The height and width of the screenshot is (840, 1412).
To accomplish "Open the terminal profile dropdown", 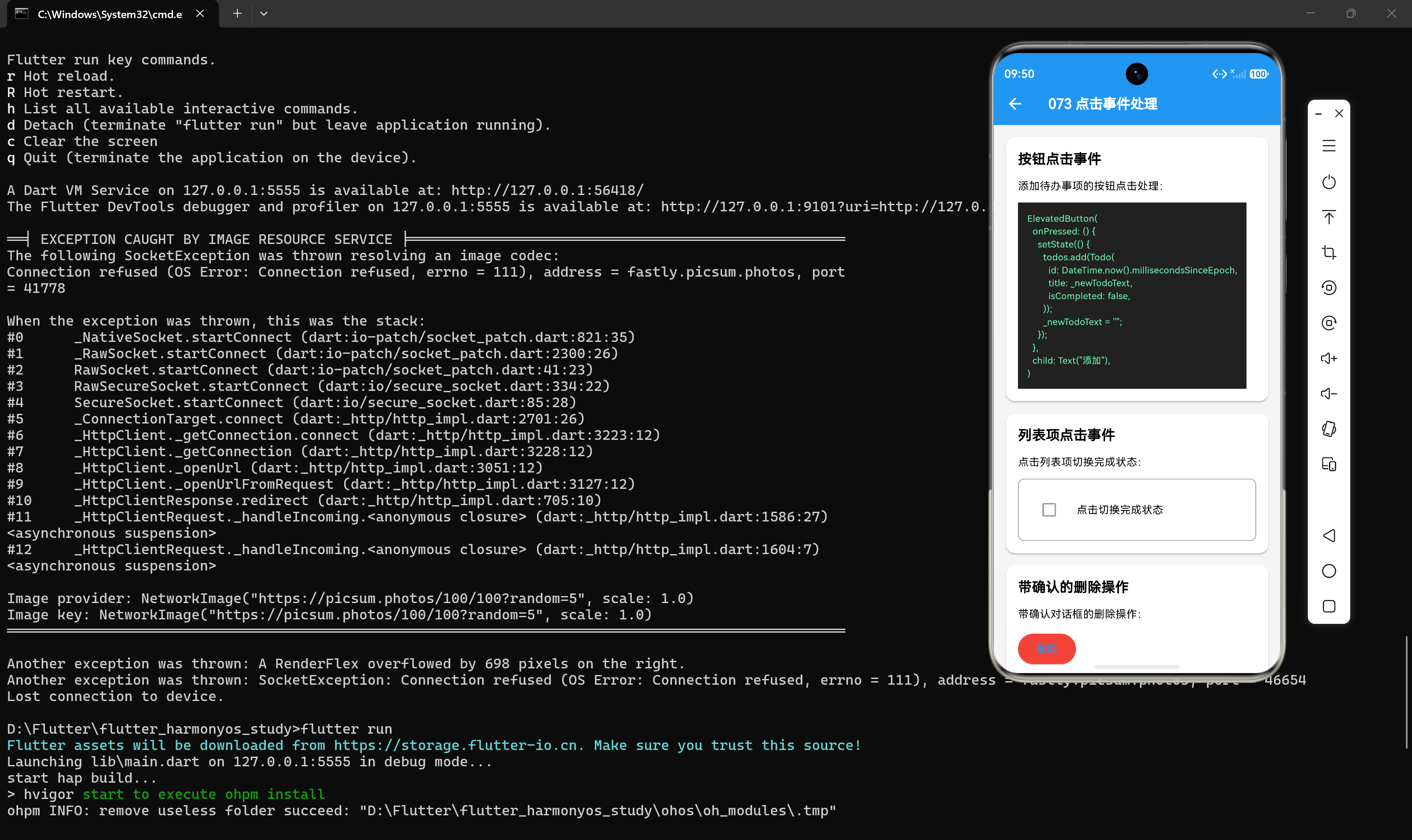I will click(264, 14).
